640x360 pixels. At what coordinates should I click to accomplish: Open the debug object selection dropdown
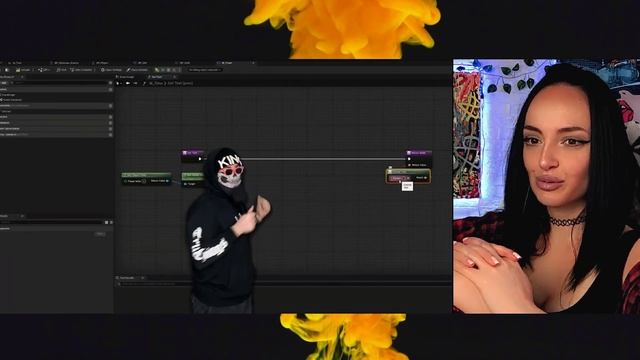coord(205,70)
